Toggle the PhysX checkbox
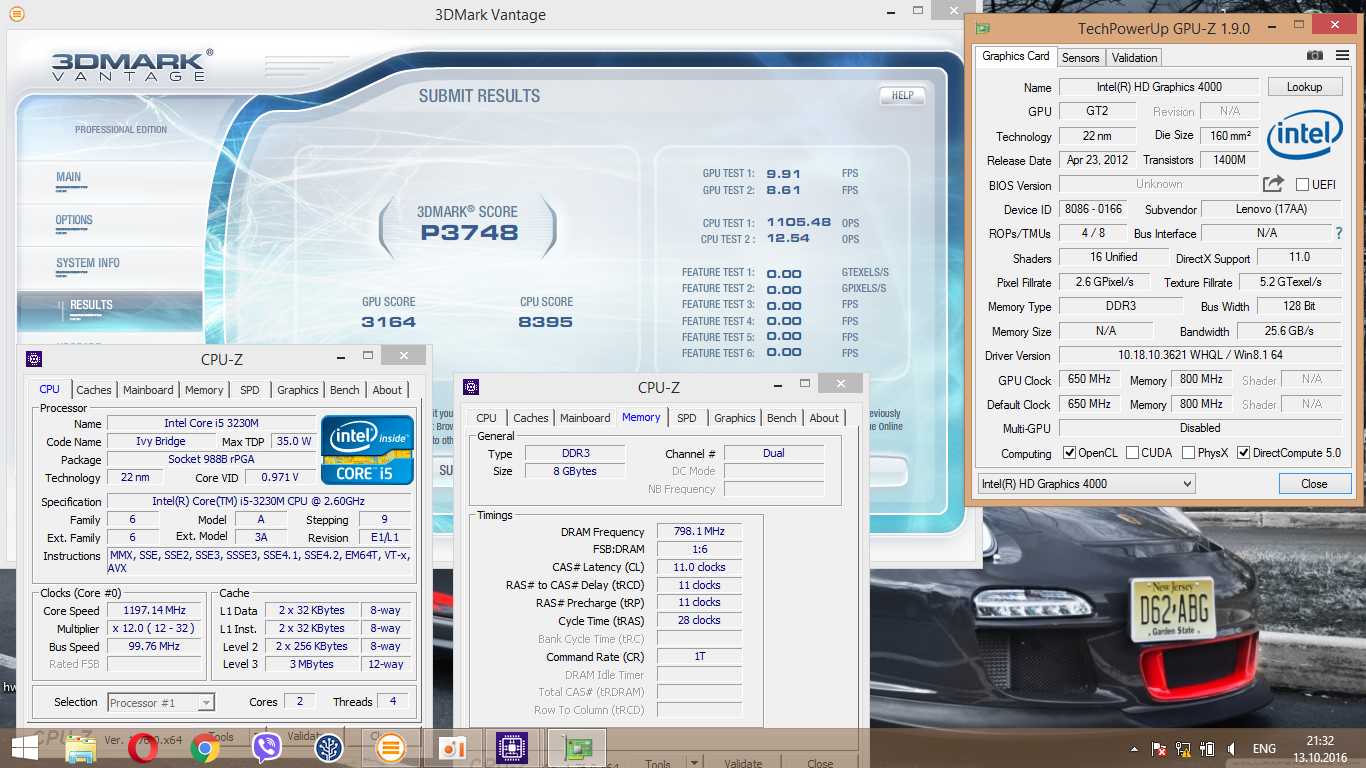Viewport: 1366px width, 768px height. (x=1188, y=453)
